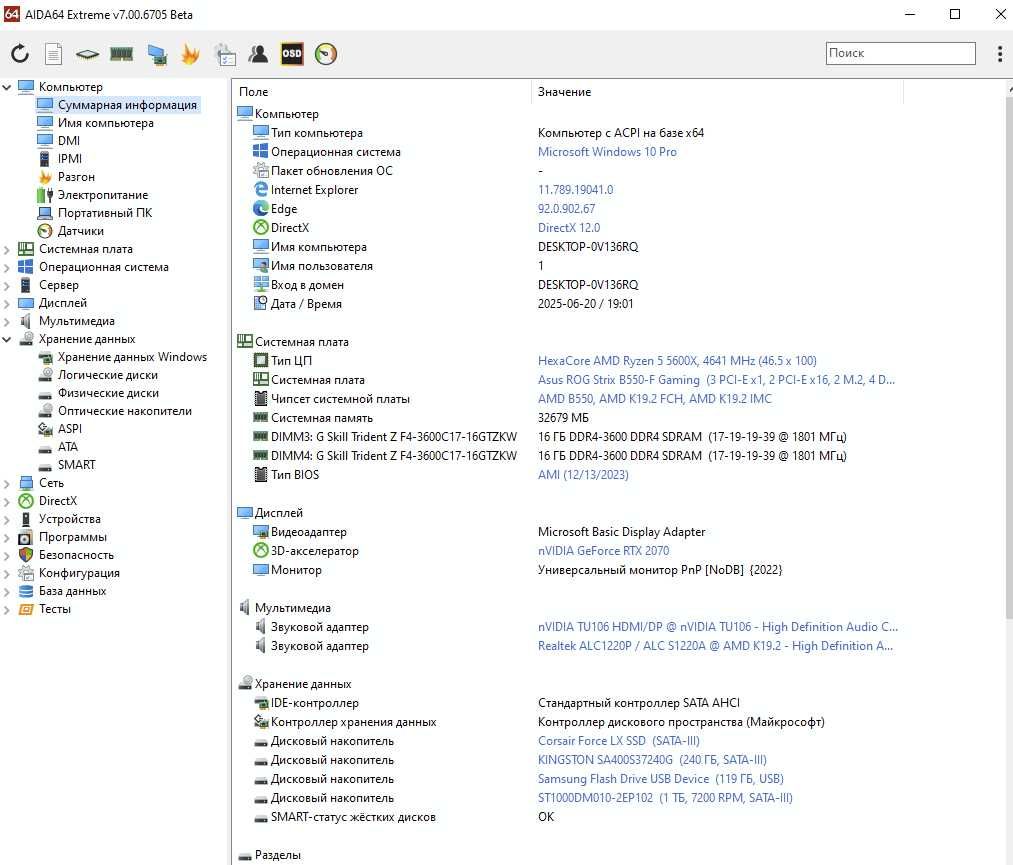Open Оптические накопители tree item
The width and height of the screenshot is (1013, 865).
click(124, 412)
